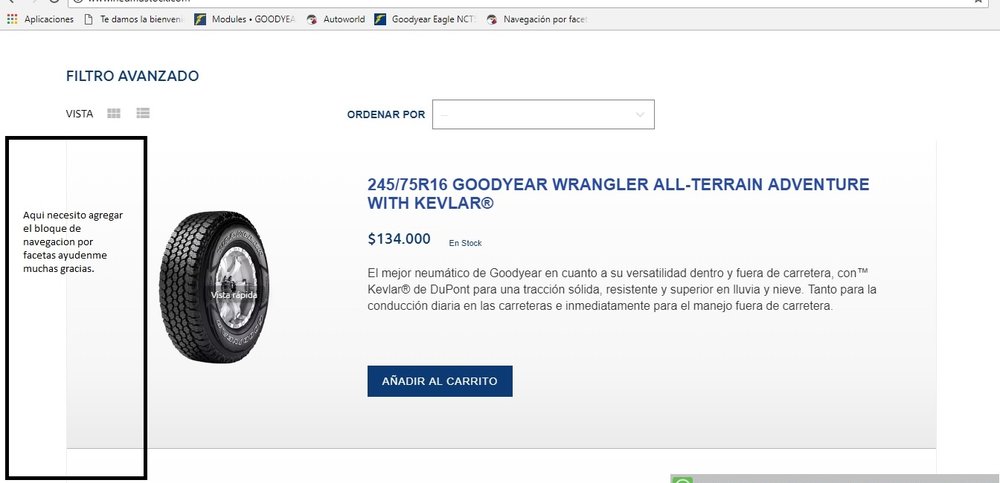
Task: Click the Goodyear Eagle NCT5 bookmark favicon
Action: [x=380, y=19]
